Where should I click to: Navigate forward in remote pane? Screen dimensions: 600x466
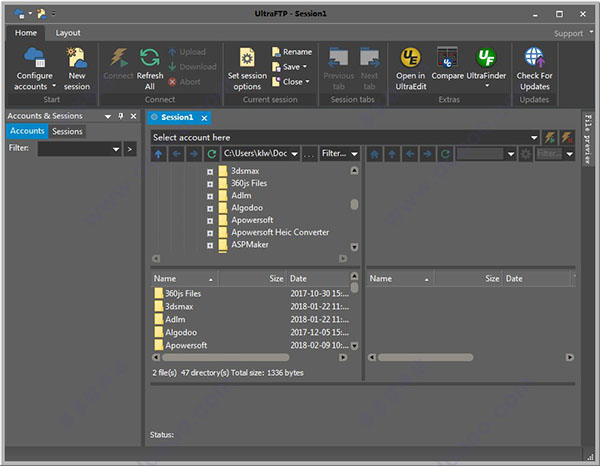[428, 154]
